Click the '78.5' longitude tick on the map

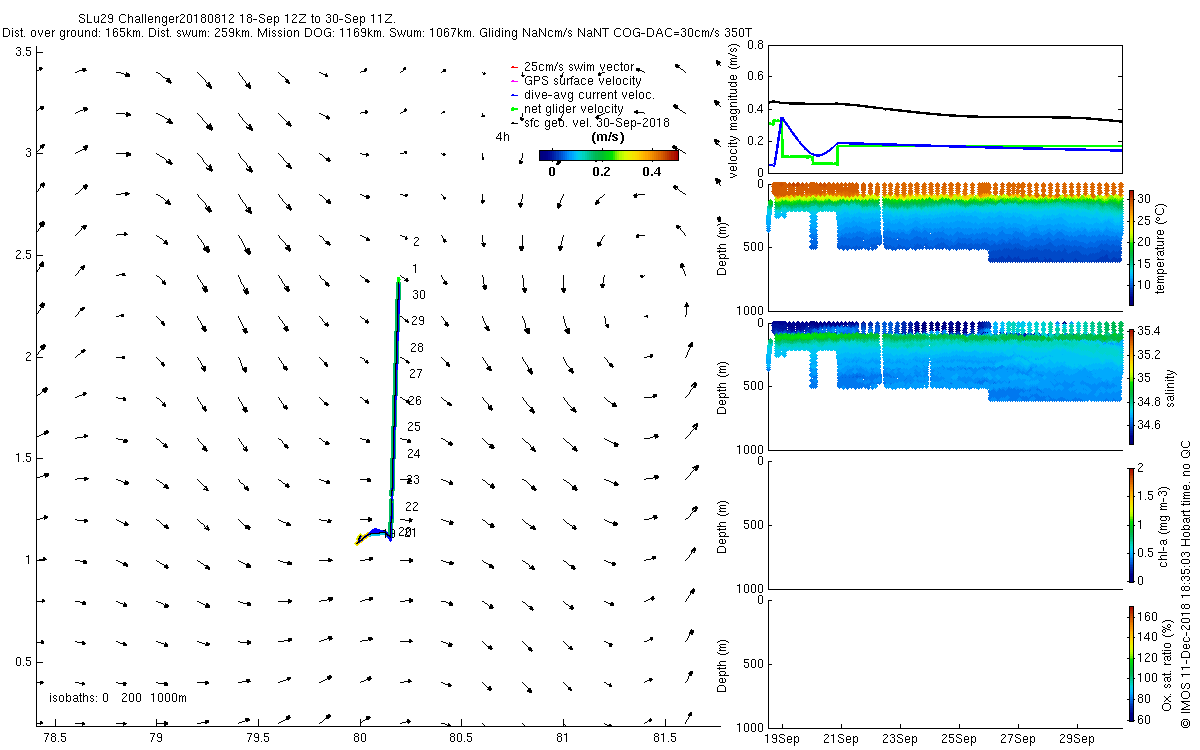pos(55,737)
